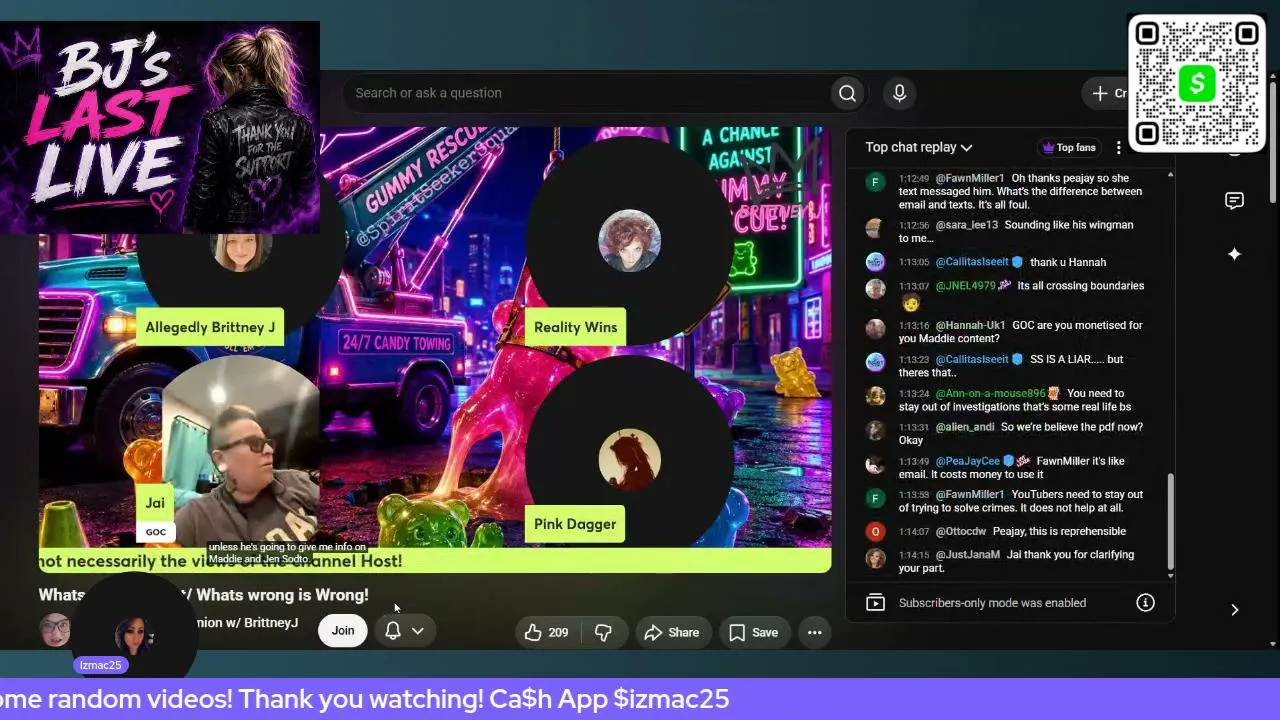1280x720 pixels.
Task: Jump to chat timestamp 1:12:56
Action: tap(914, 225)
